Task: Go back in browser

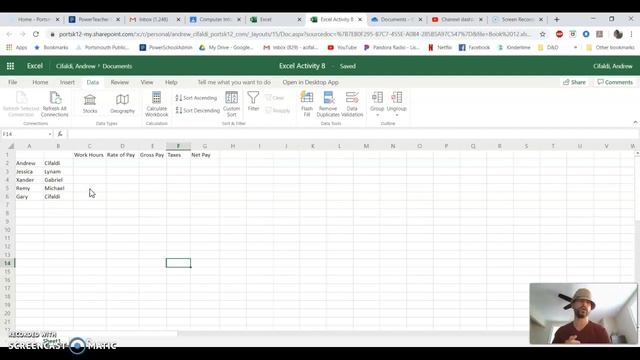Action: [9, 34]
